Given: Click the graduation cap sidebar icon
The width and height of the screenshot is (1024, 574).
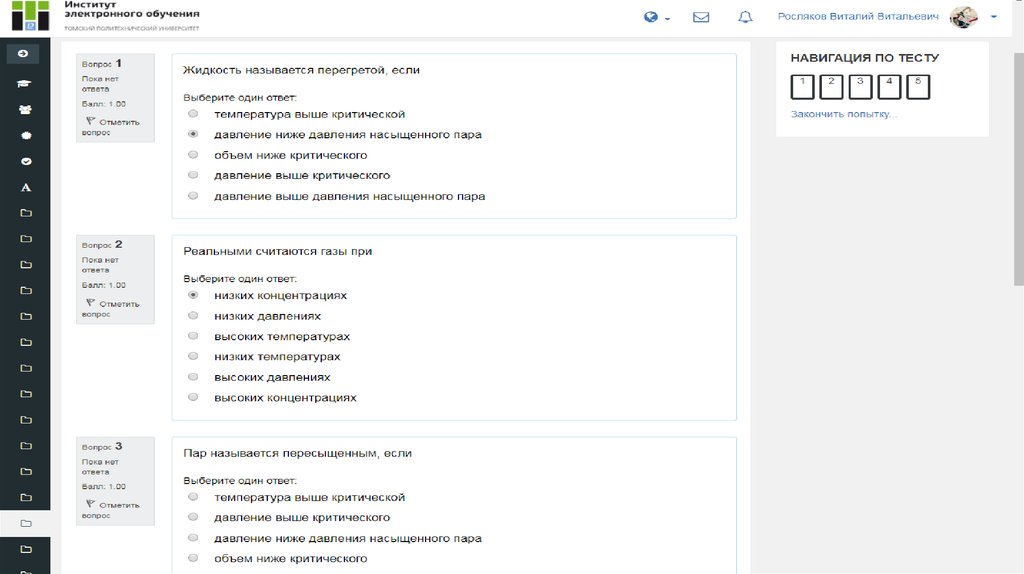Looking at the screenshot, I should 24,84.
